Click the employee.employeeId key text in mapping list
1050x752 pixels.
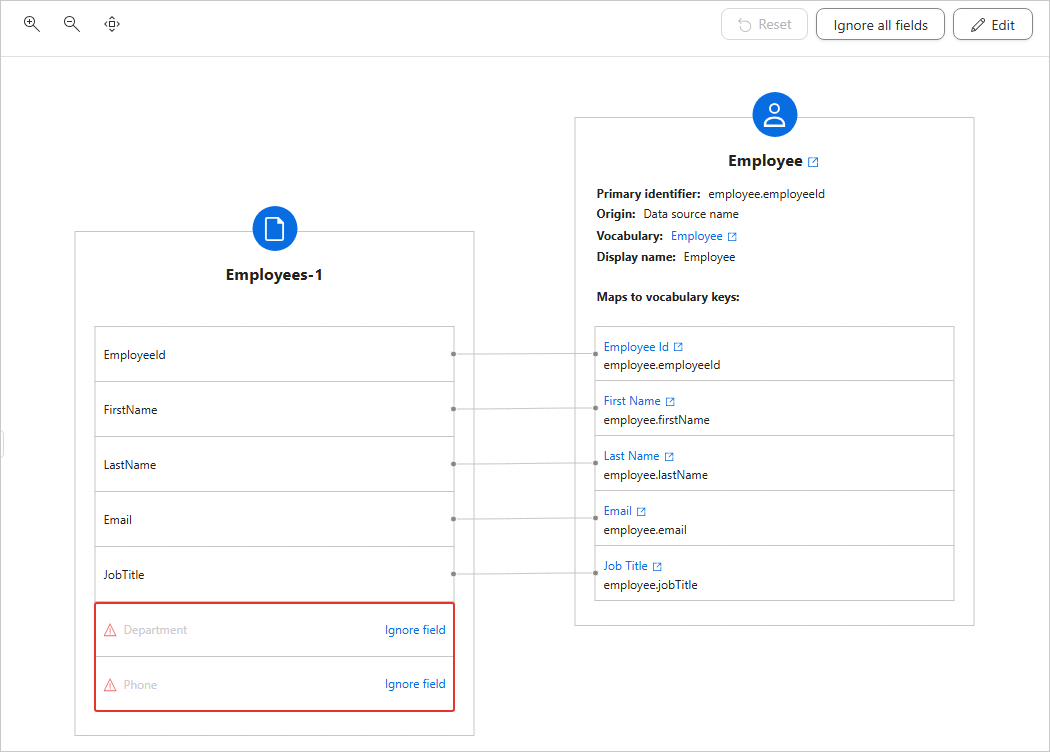[662, 365]
